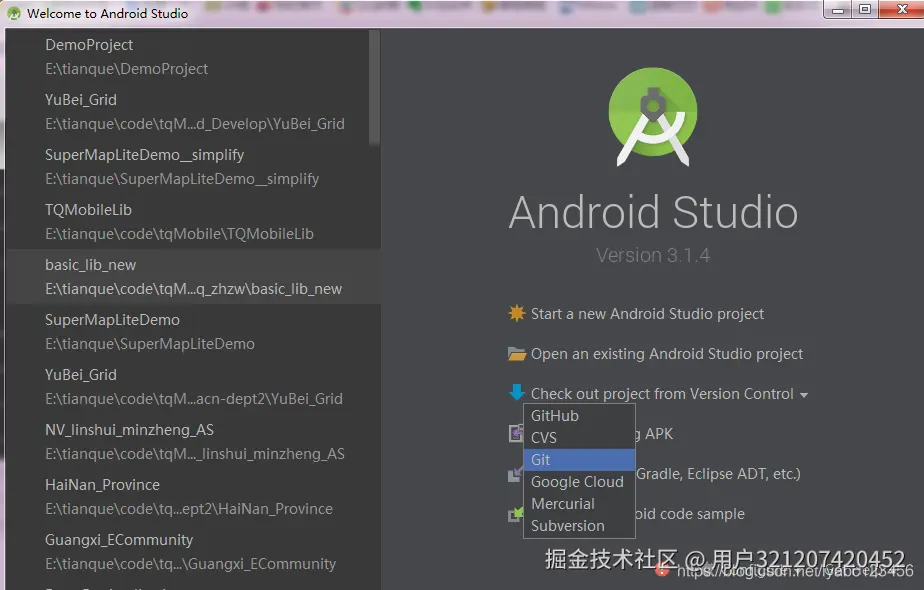Choose Google Cloud from checkout menu
Screen dimensions: 924x590
click(x=579, y=482)
